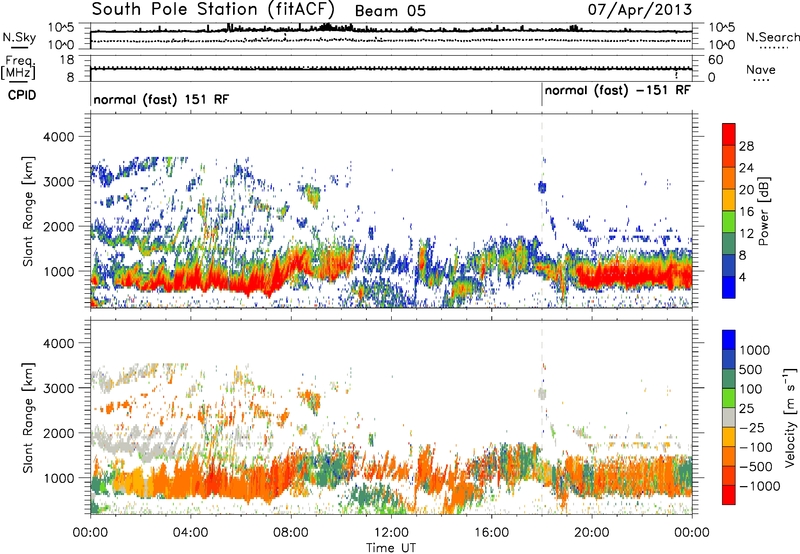Click the CPID change marker line at 18:00
800x554 pixels.
click(x=542, y=95)
